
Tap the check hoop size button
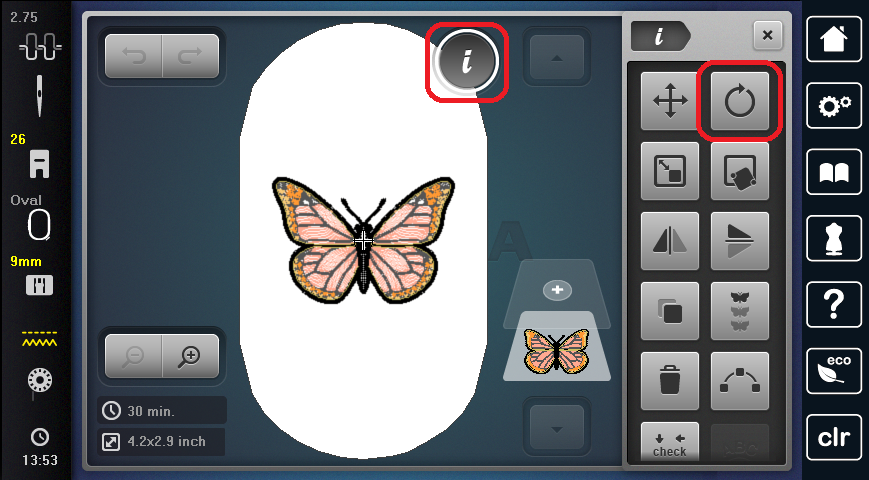point(670,441)
